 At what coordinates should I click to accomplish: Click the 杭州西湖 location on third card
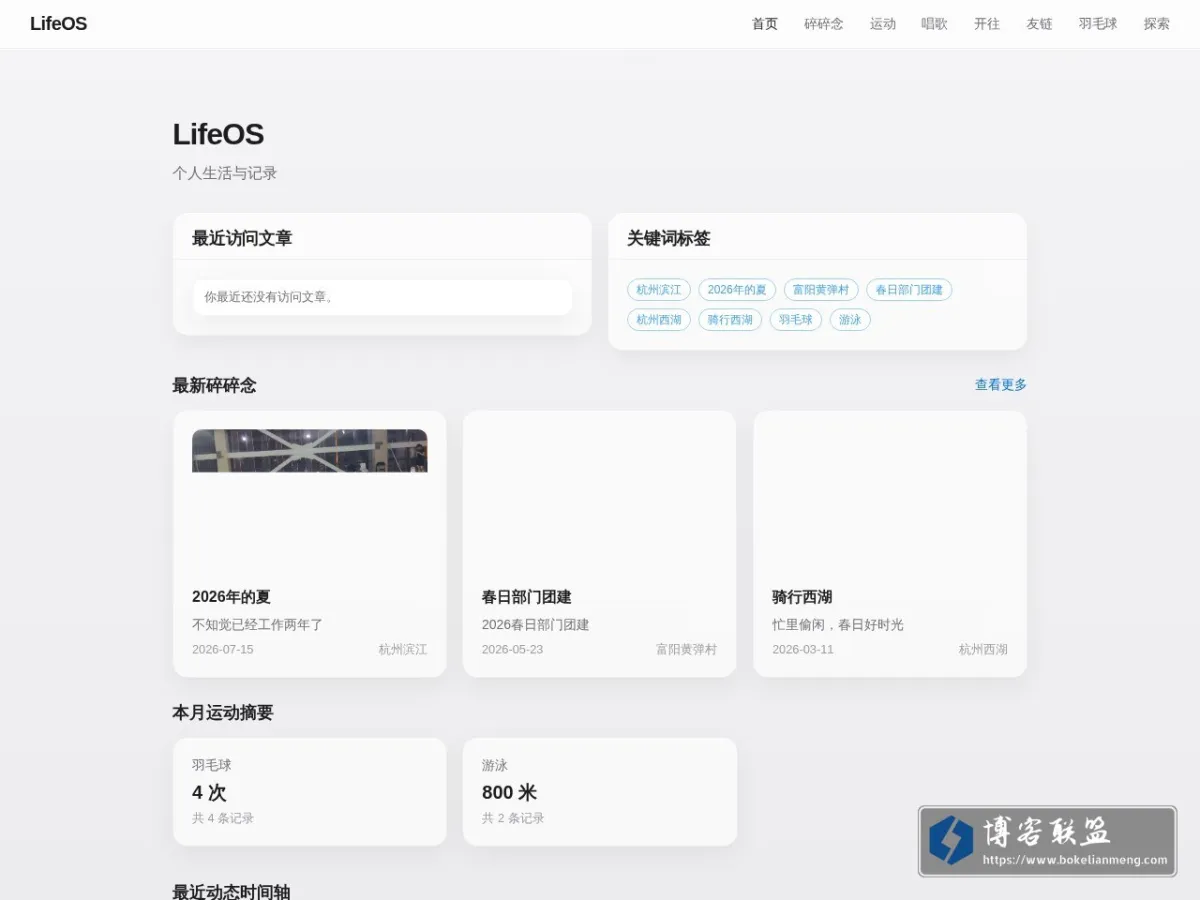[983, 650]
